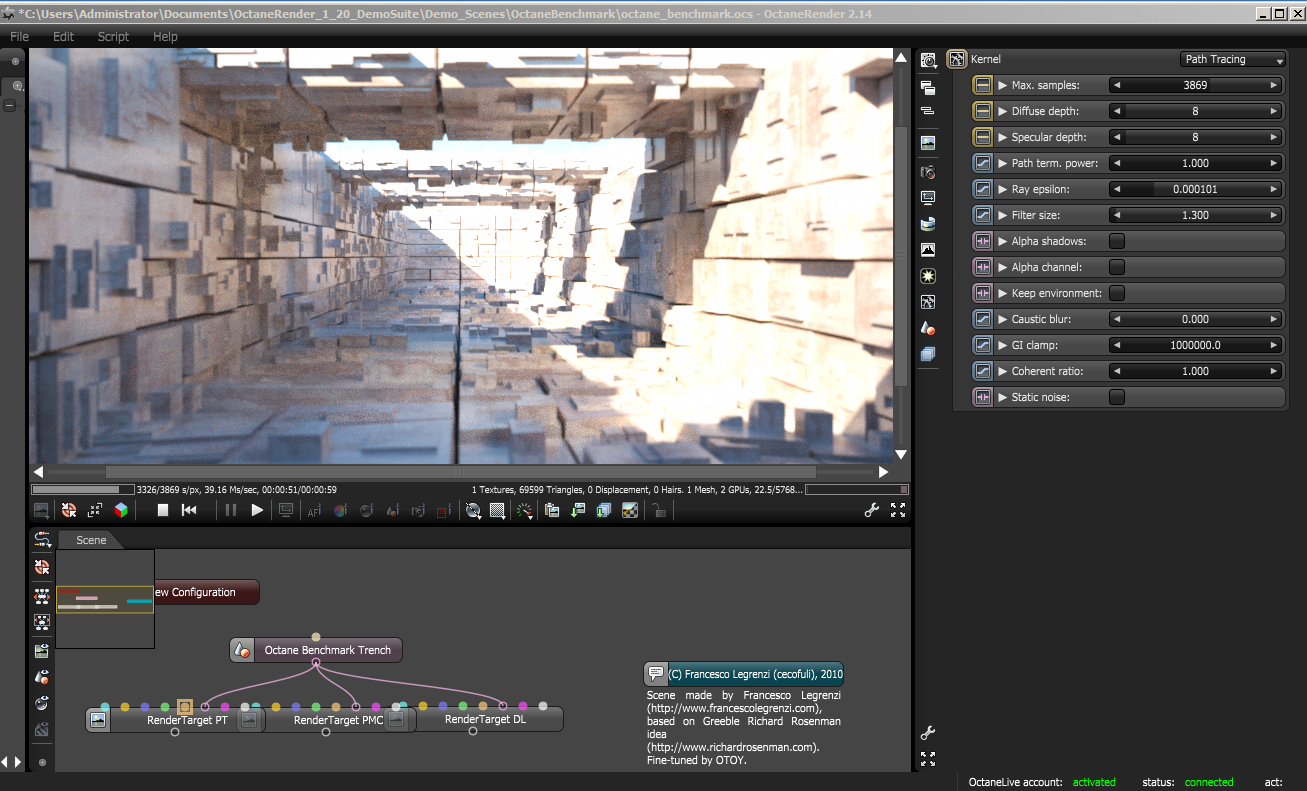Expand the GI clamp row triangle

pos(1002,345)
